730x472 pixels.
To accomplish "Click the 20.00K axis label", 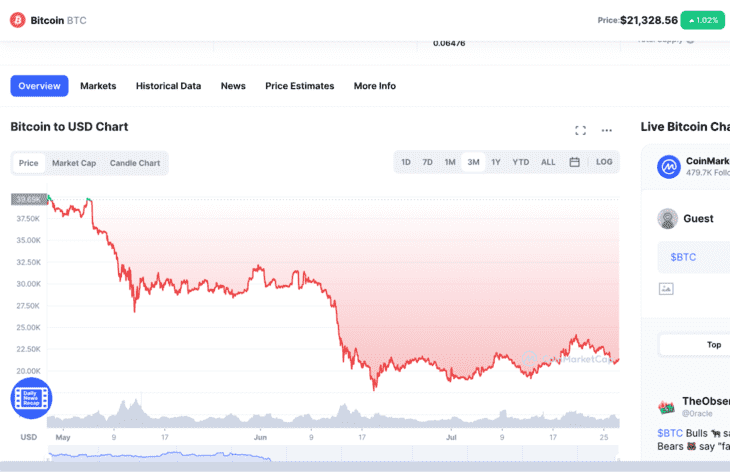I will (28, 371).
